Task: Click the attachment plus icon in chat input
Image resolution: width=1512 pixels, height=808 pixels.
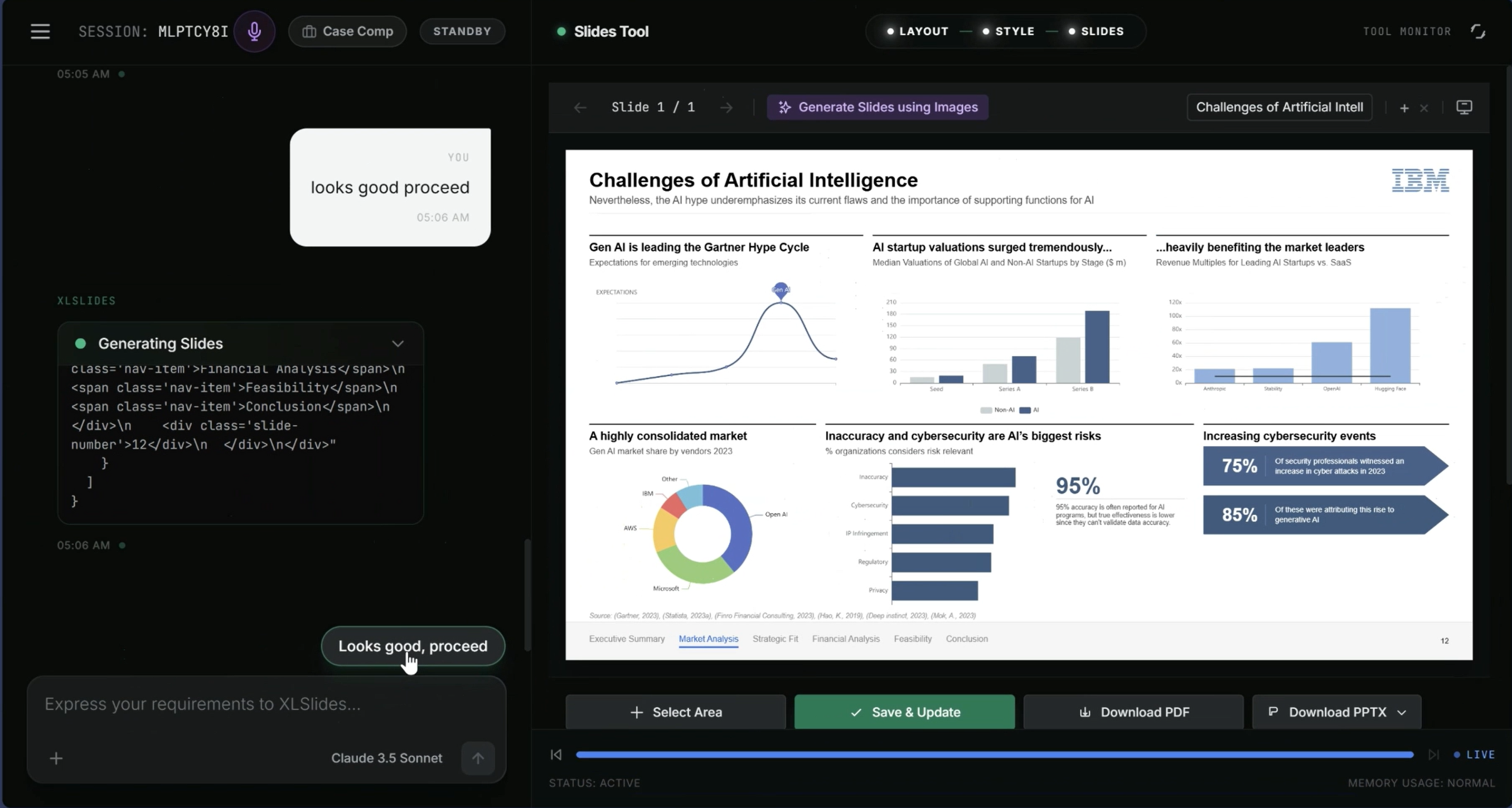Action: coord(56,758)
